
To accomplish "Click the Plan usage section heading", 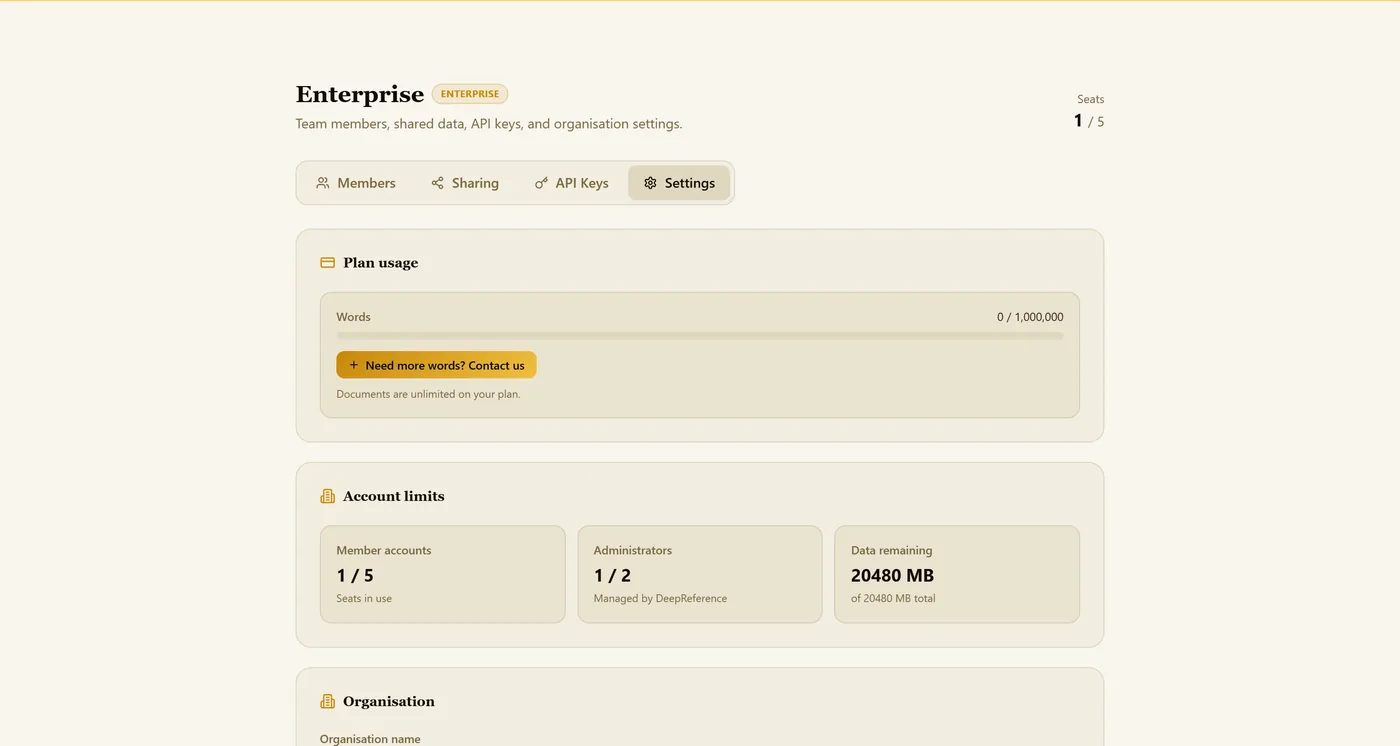I will [380, 263].
